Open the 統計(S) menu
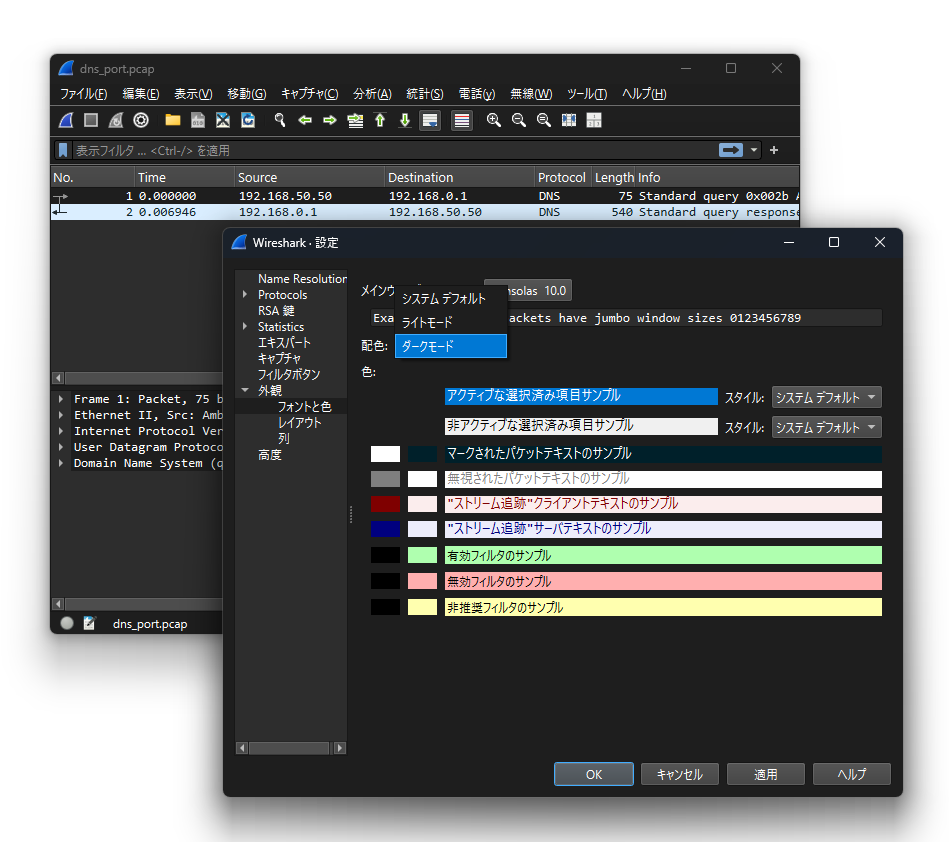949x842 pixels. 425,94
